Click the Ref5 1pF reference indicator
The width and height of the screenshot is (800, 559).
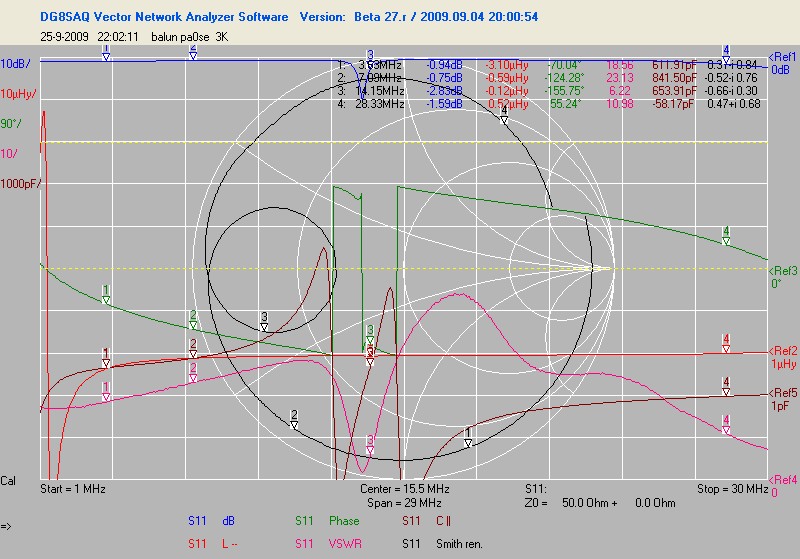(782, 399)
